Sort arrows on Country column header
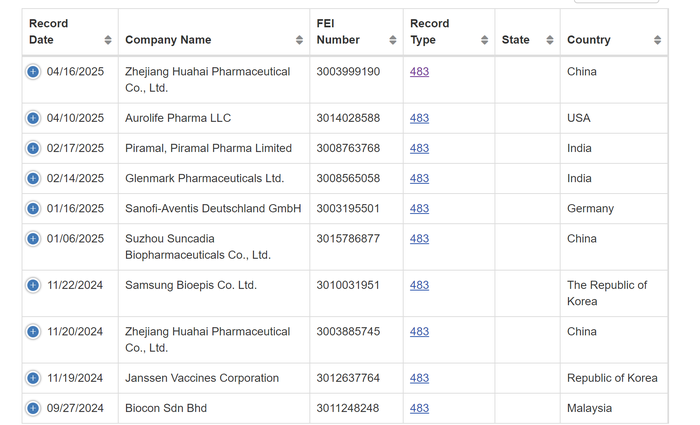700x425 pixels. click(x=657, y=40)
